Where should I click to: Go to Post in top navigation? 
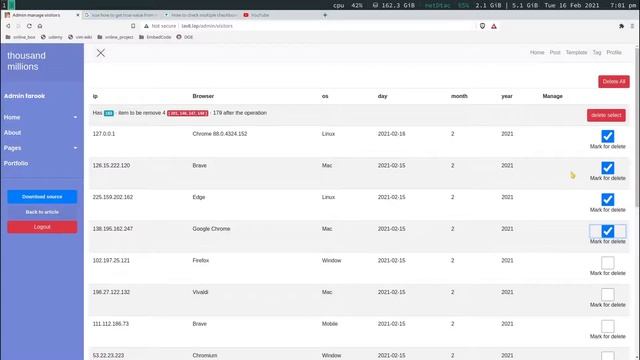point(555,53)
